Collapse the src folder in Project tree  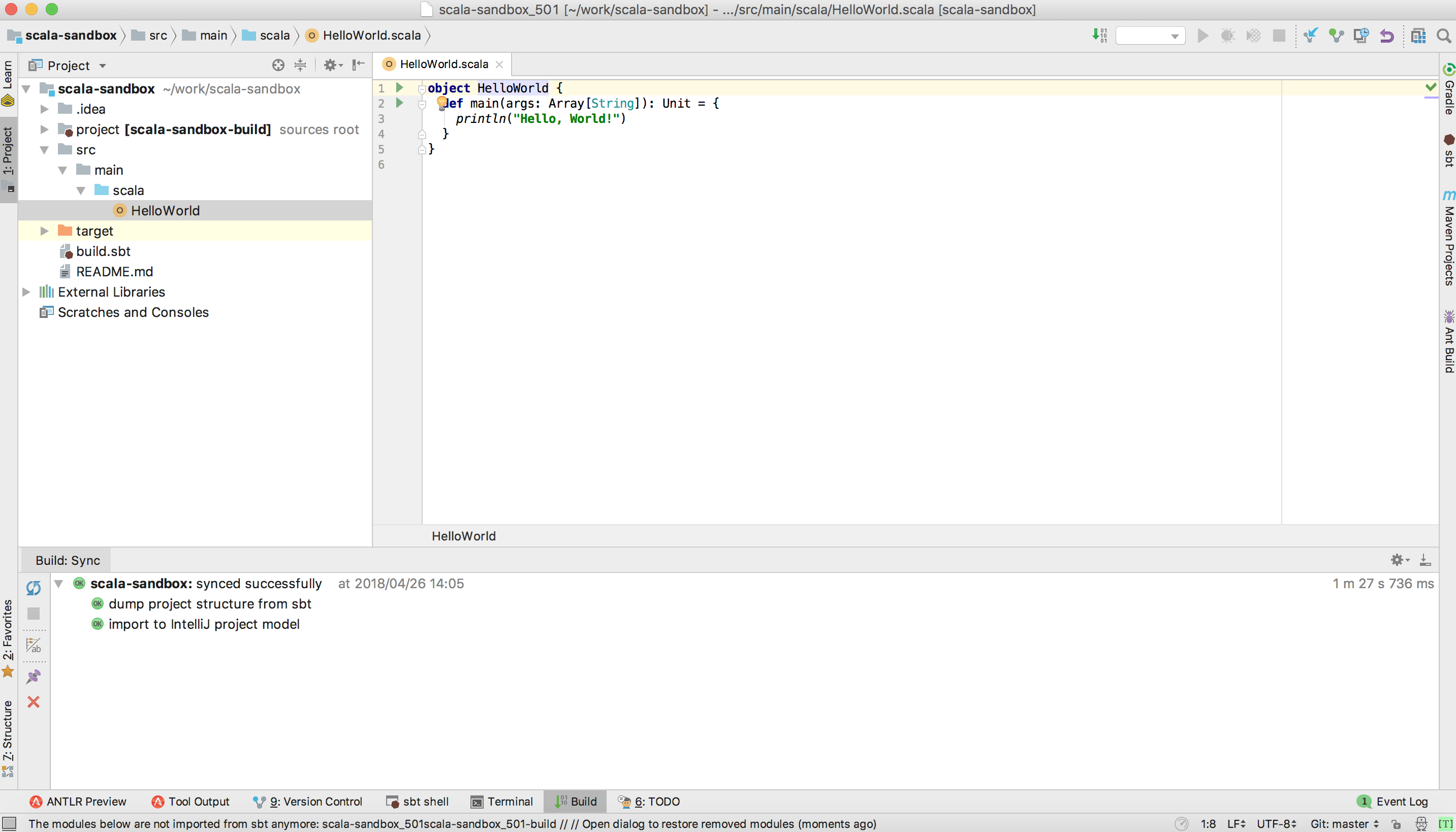pos(44,149)
